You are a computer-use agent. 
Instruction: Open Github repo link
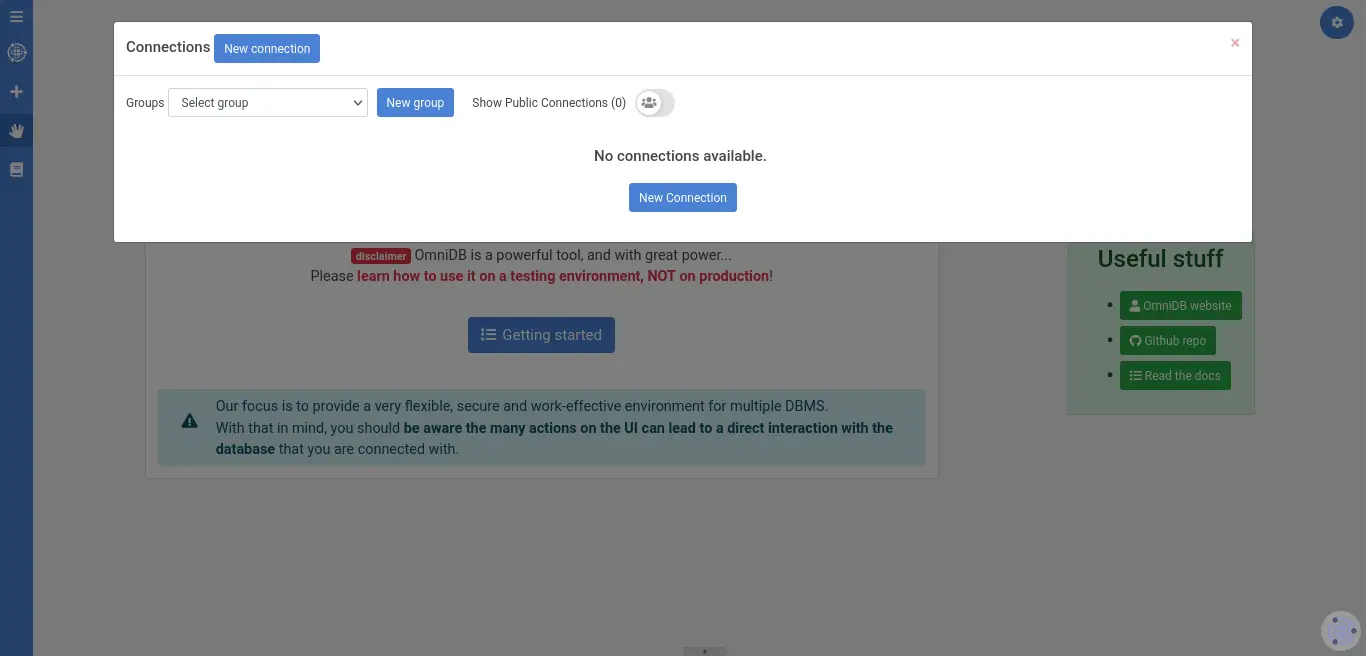click(1168, 341)
